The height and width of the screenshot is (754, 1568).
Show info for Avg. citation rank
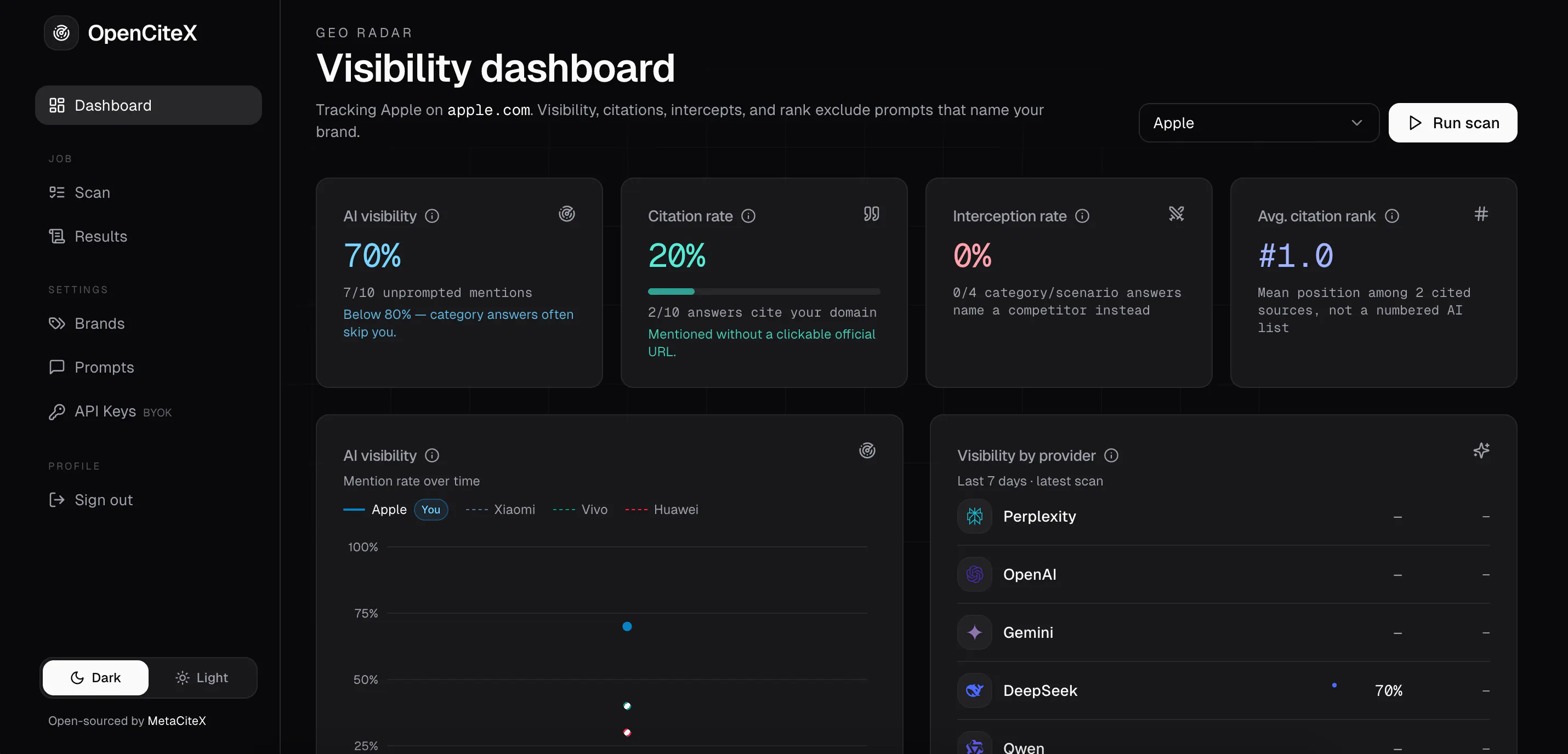(x=1392, y=216)
